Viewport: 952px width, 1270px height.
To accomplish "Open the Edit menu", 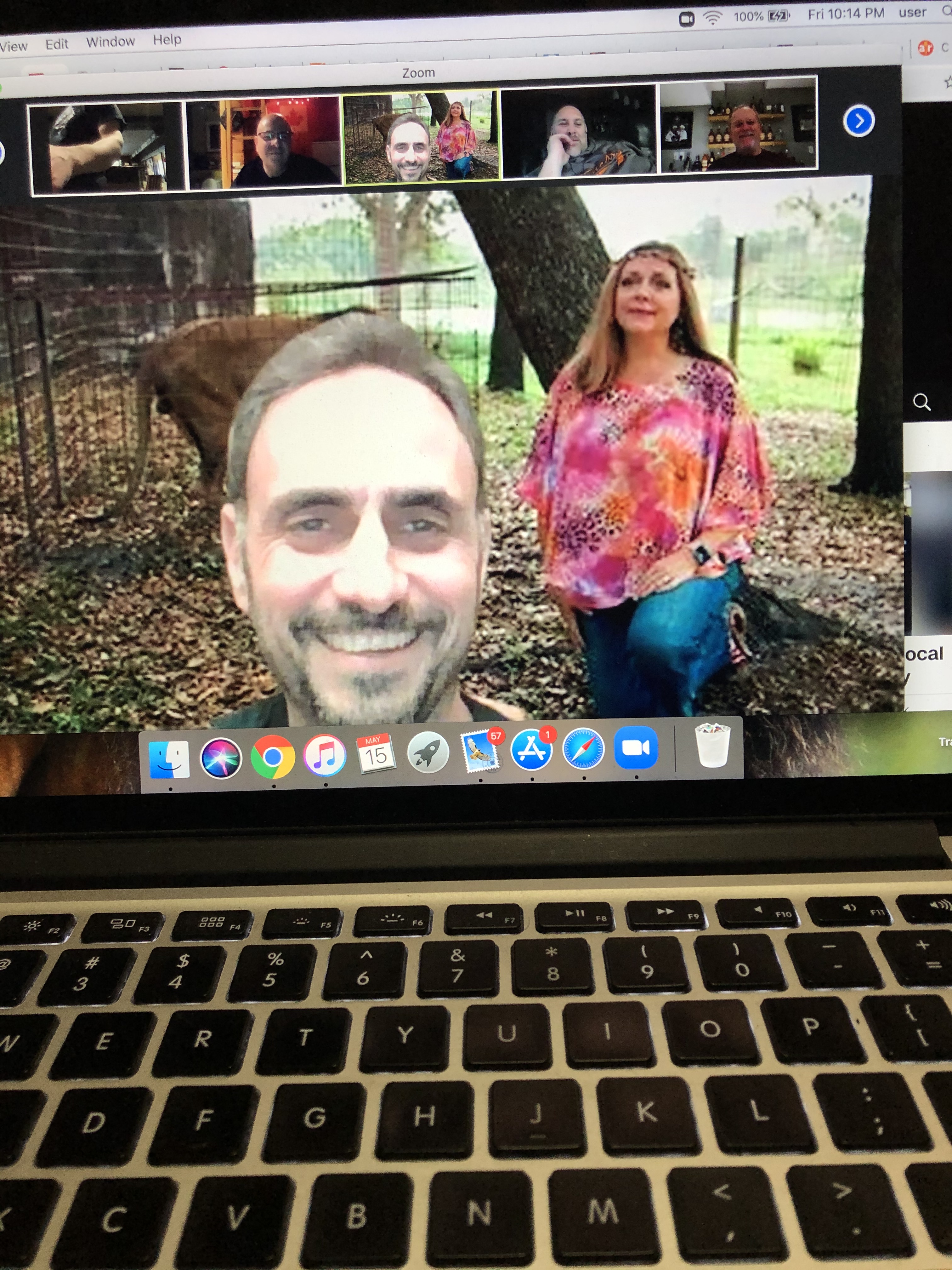I will click(x=57, y=44).
